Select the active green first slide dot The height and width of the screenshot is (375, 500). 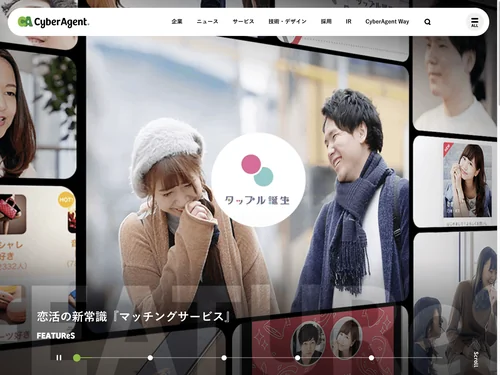click(77, 358)
